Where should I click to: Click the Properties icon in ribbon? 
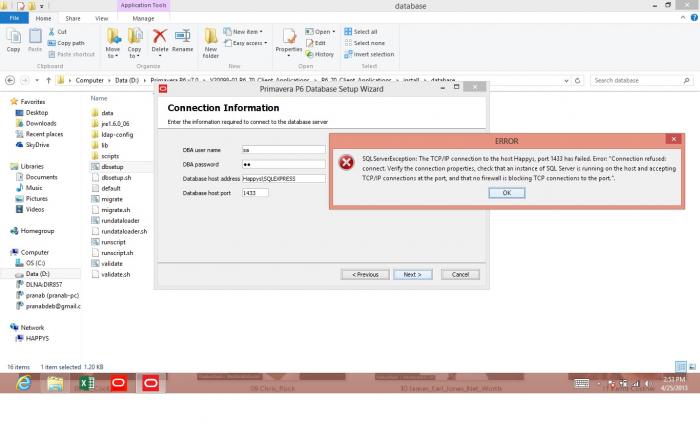point(289,37)
